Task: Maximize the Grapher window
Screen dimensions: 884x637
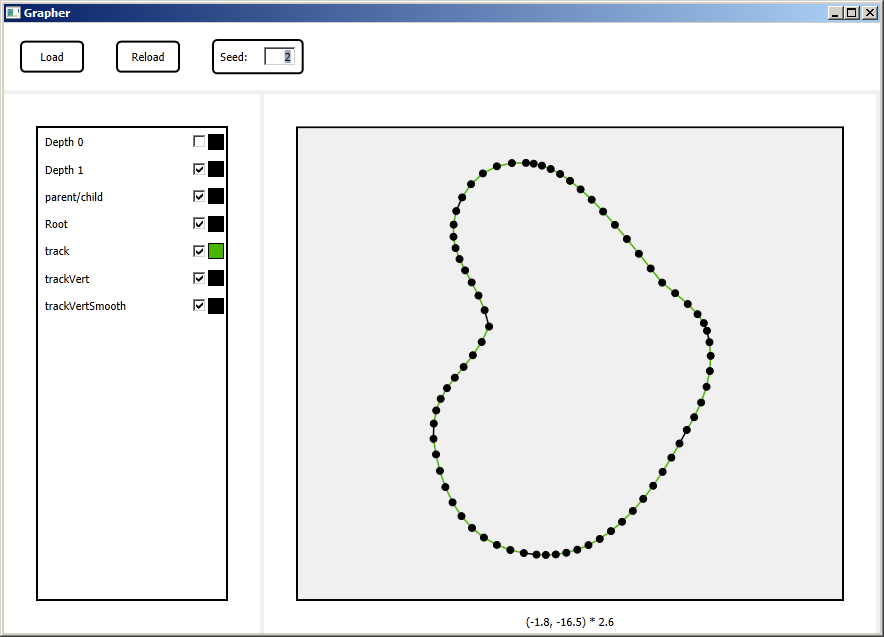Action: [851, 13]
